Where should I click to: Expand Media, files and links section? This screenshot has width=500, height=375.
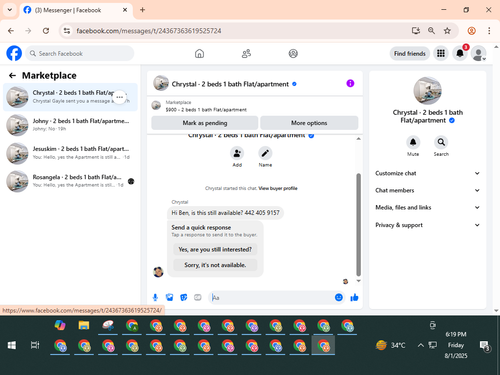pos(427,207)
